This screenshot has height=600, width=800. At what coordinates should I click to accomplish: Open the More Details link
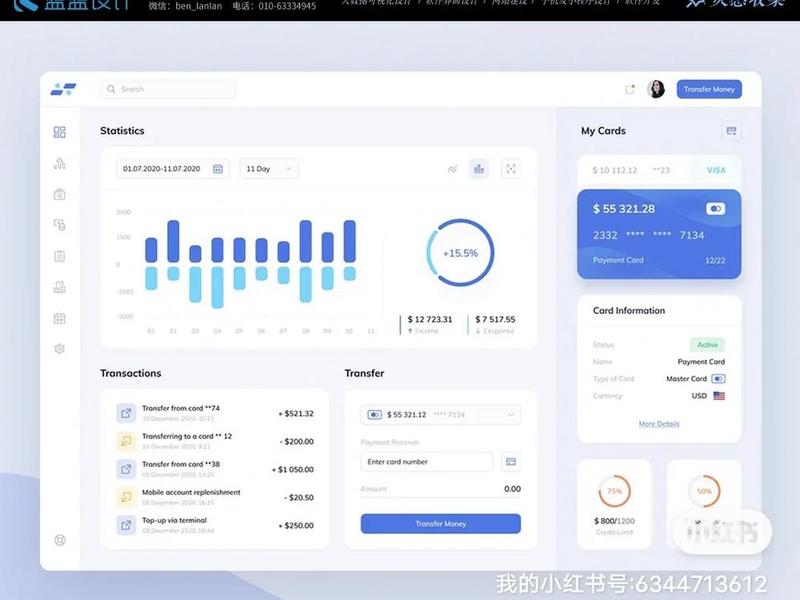point(659,424)
